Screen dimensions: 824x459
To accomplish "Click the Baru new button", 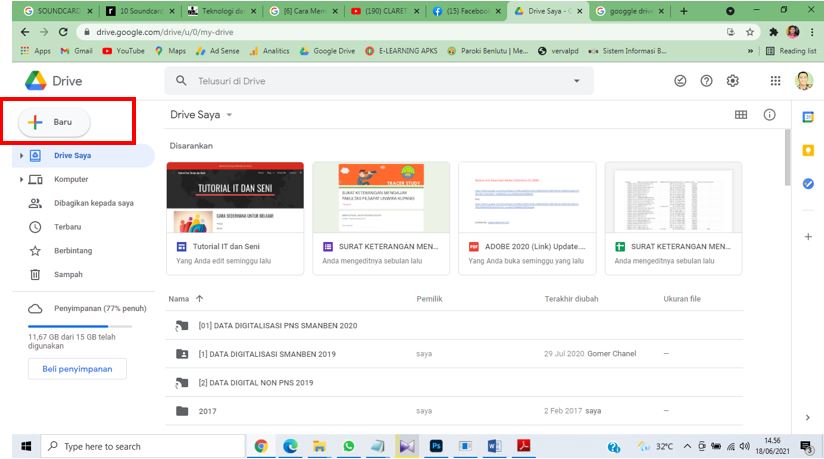I will click(x=55, y=122).
